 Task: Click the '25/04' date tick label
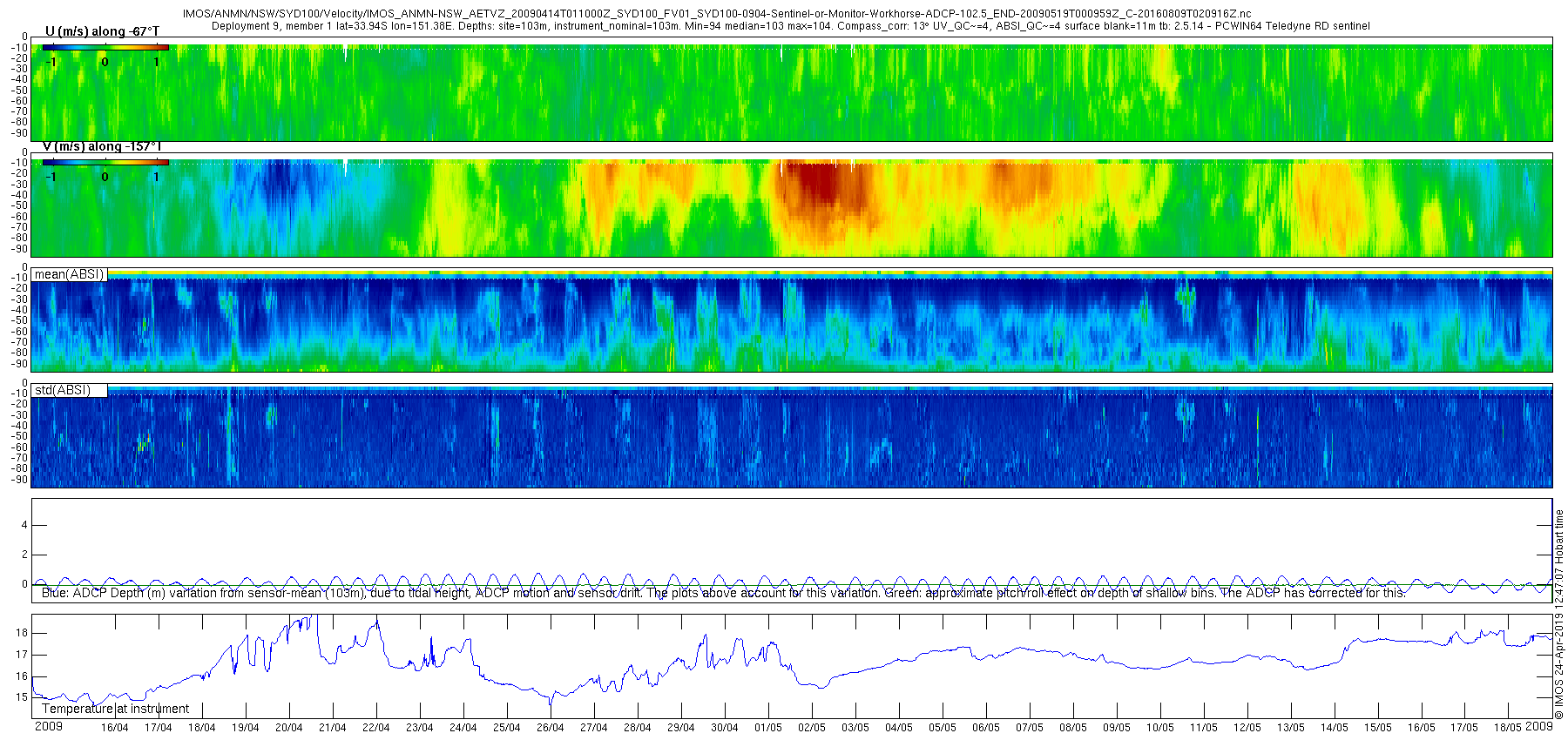[507, 728]
